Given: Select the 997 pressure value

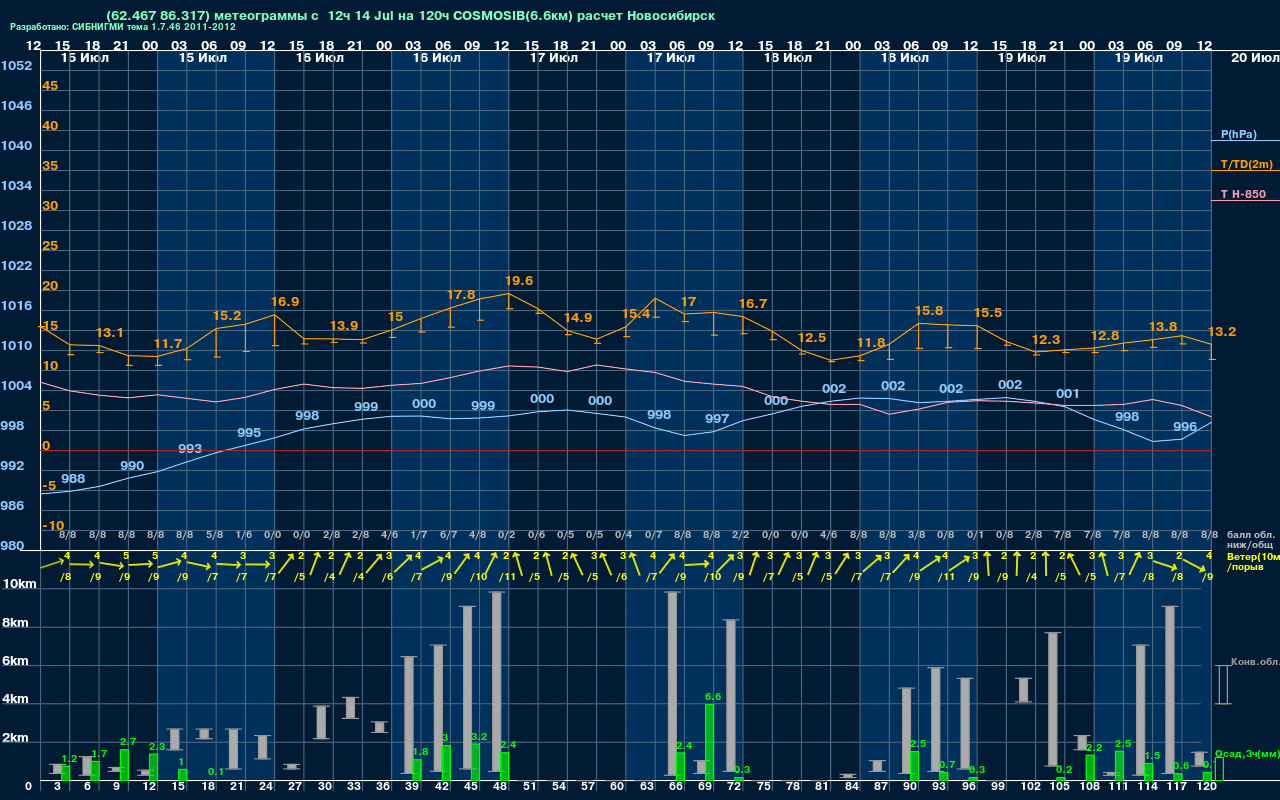Looking at the screenshot, I should 717,419.
